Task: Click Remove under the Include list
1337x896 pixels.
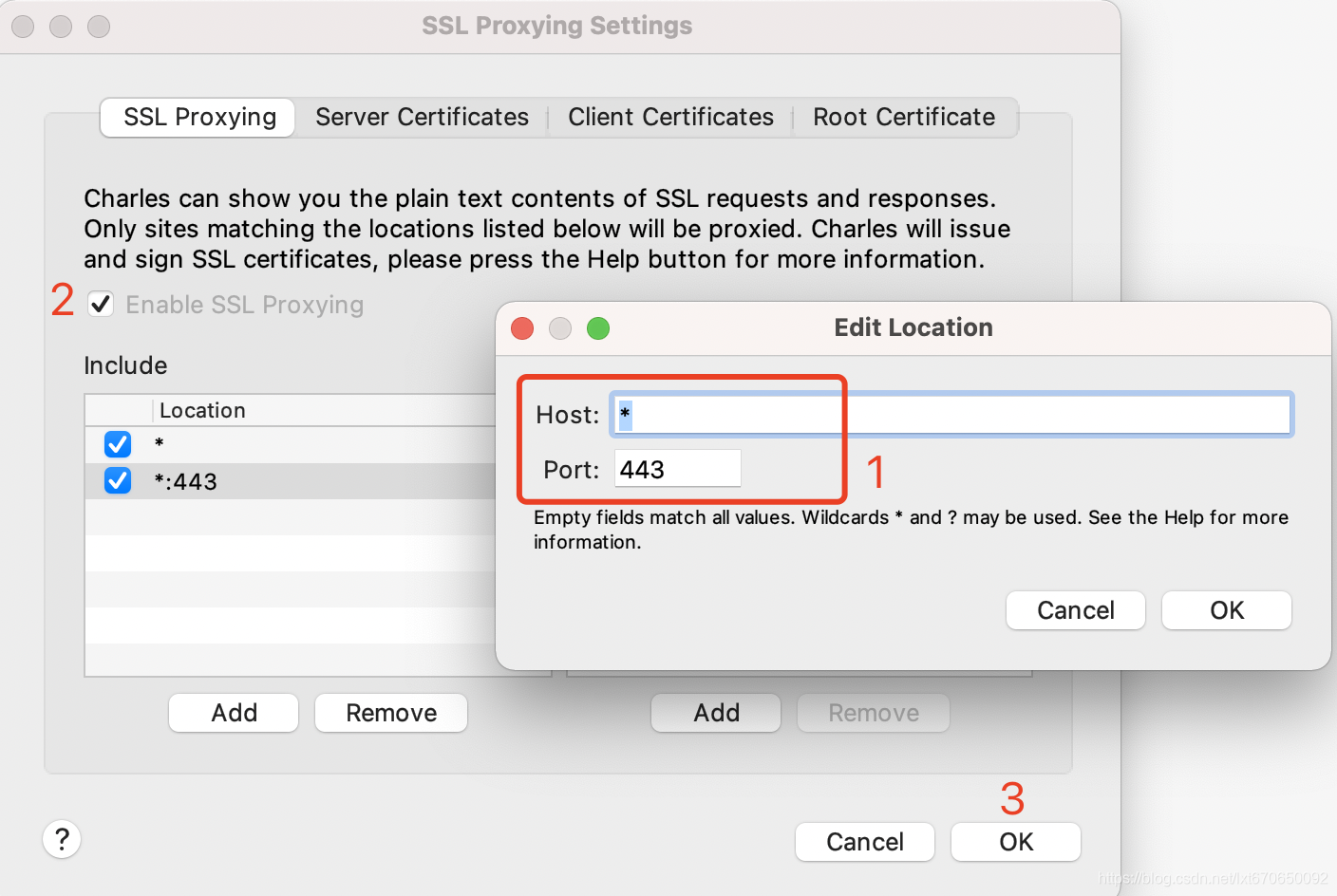Action: click(x=391, y=713)
